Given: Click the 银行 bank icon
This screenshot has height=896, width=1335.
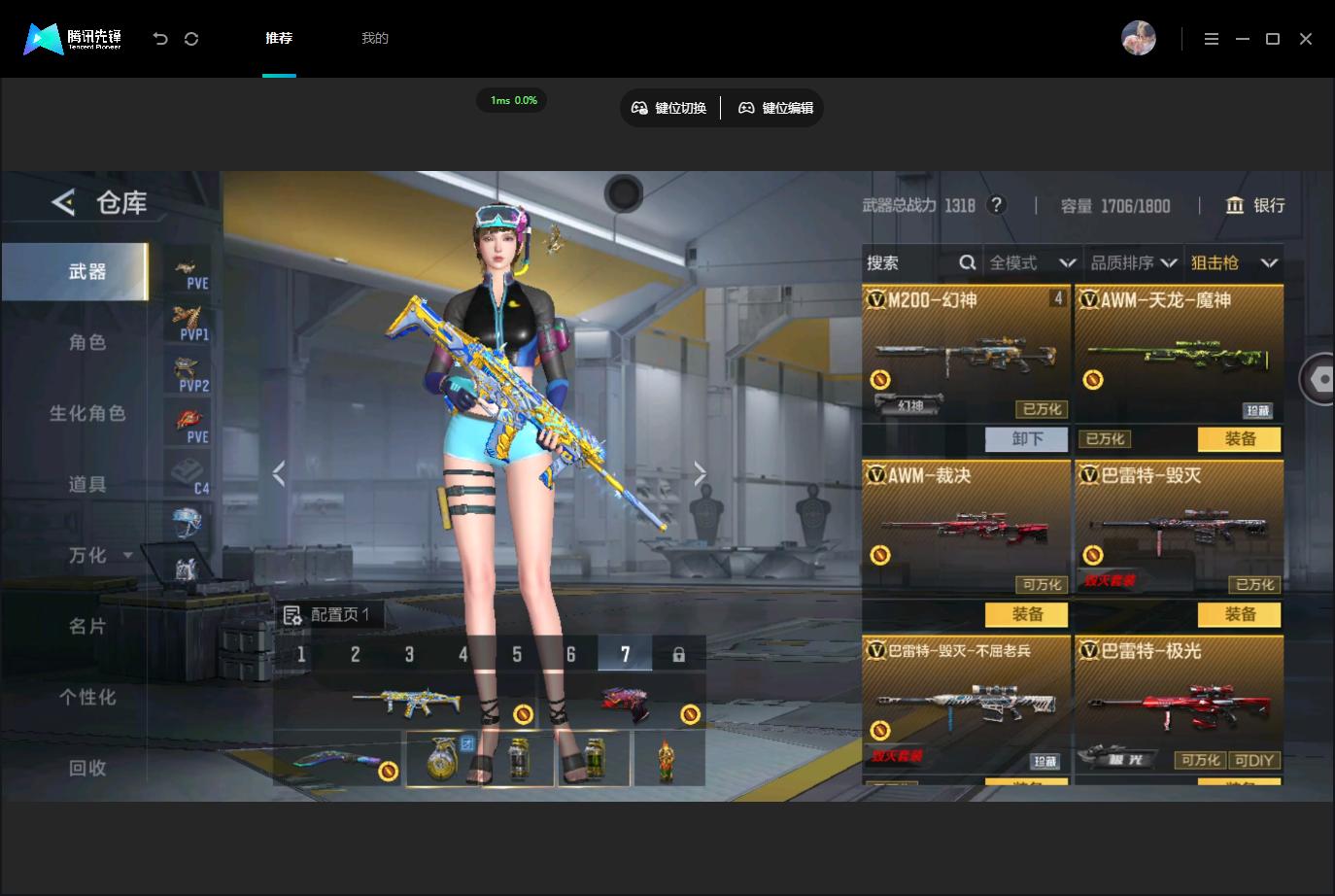Looking at the screenshot, I should coord(1234,205).
